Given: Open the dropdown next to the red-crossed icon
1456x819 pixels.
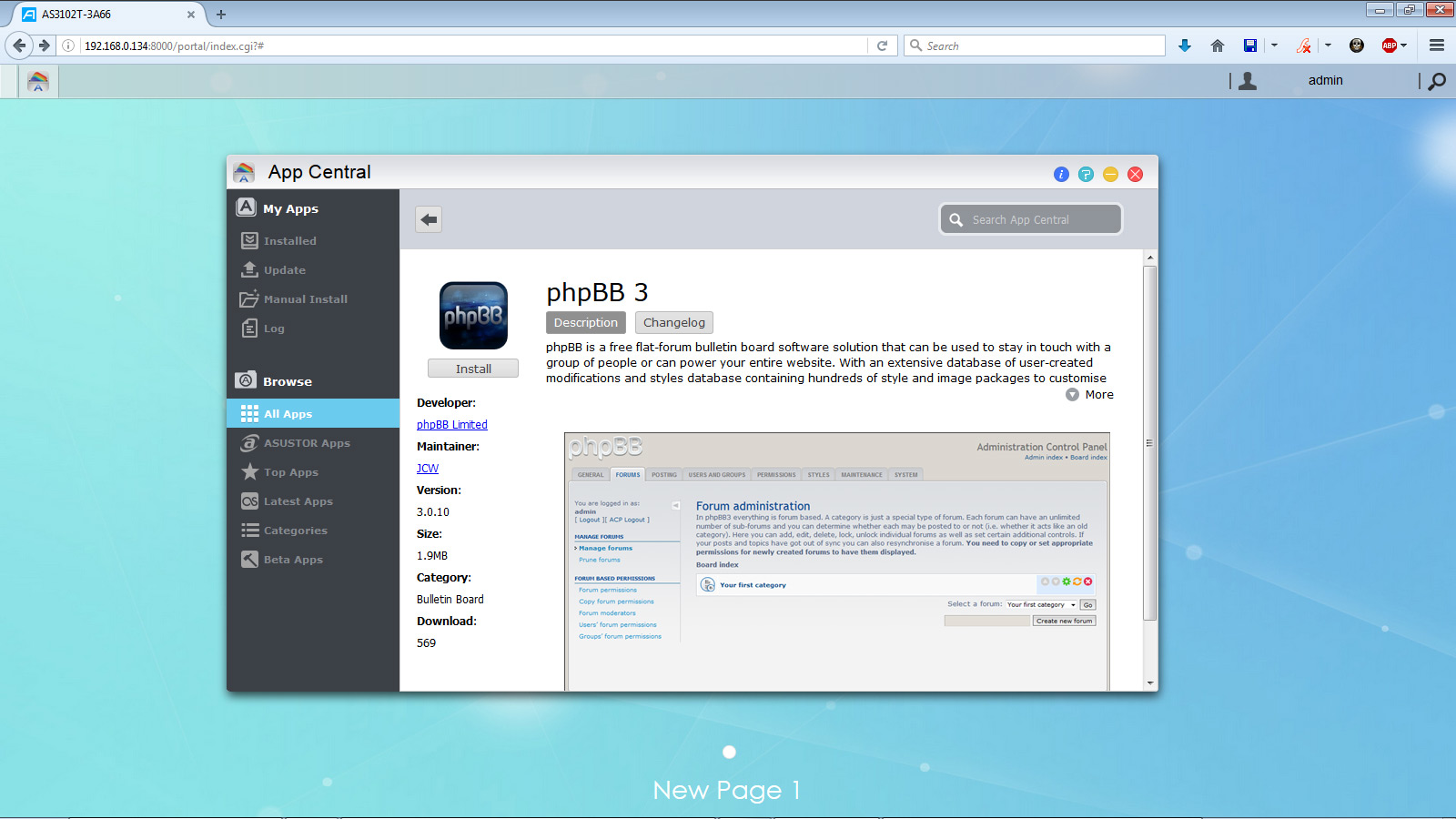Looking at the screenshot, I should click(x=1328, y=45).
